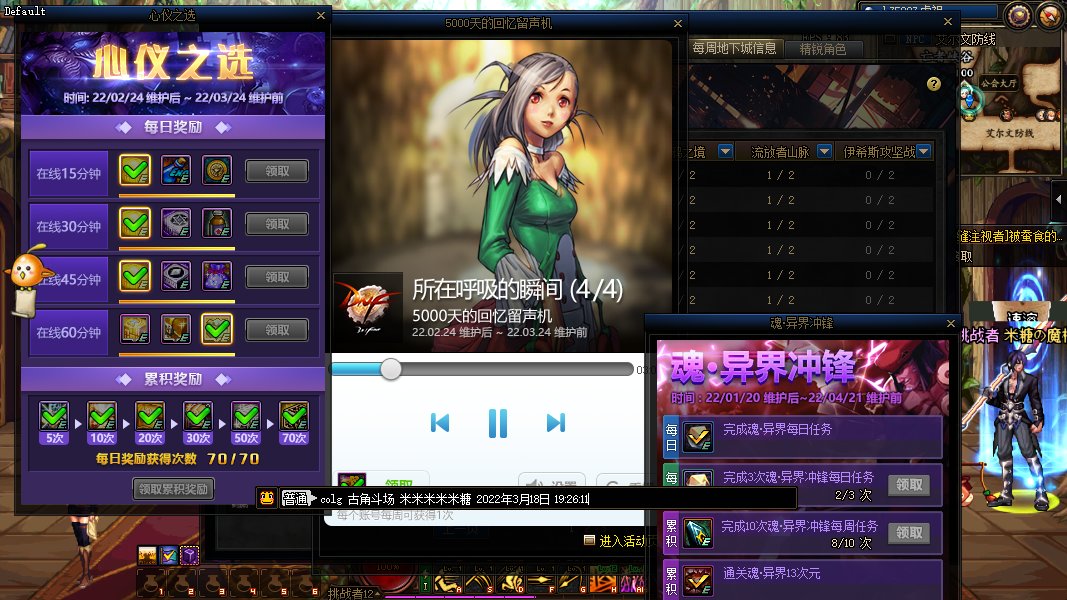
Task: Select the second reward icon in 在线60分钟 row
Action: pos(176,329)
